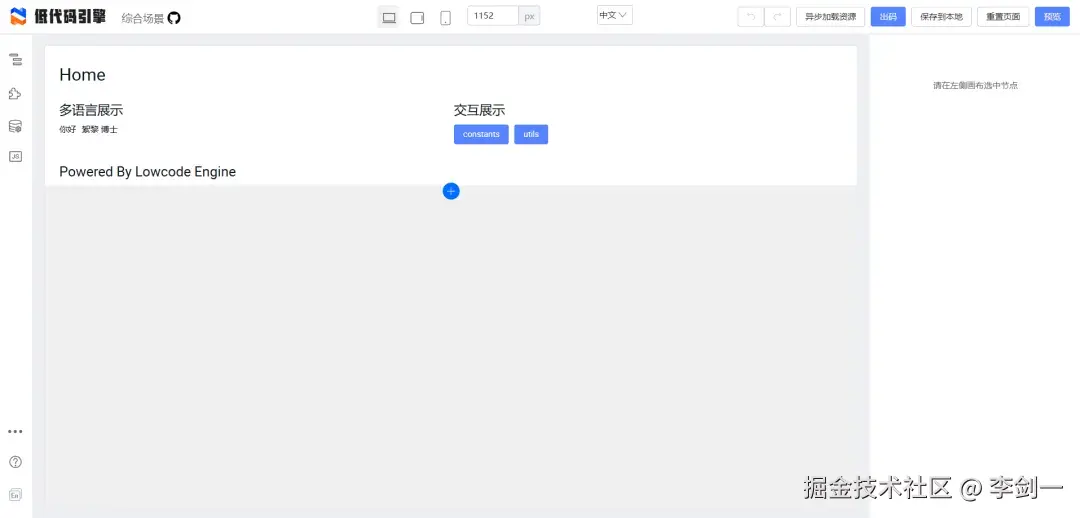Select the Powered By Lowcode Engine text

point(147,172)
